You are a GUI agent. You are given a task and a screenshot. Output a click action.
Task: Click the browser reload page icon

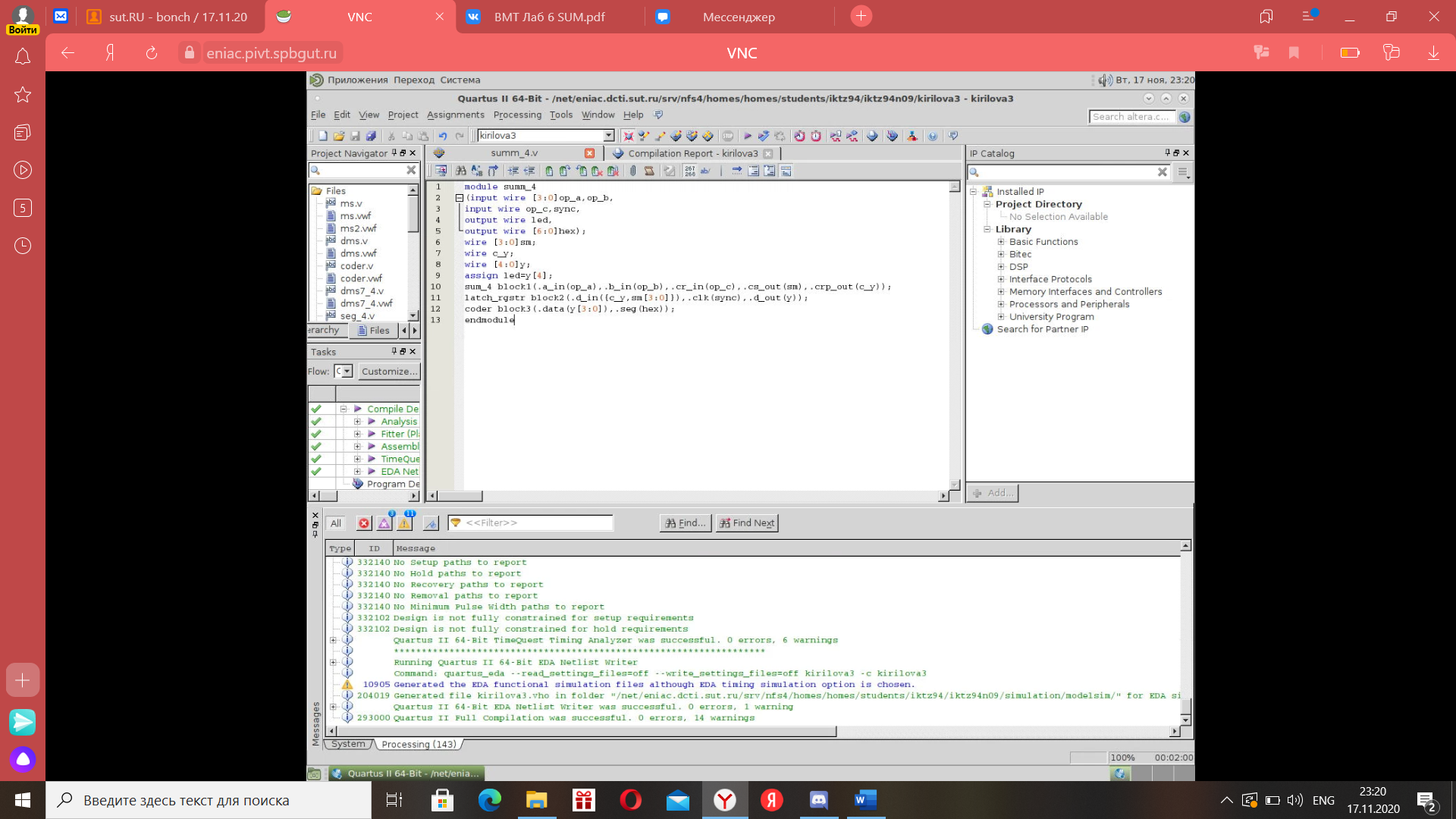[x=152, y=53]
